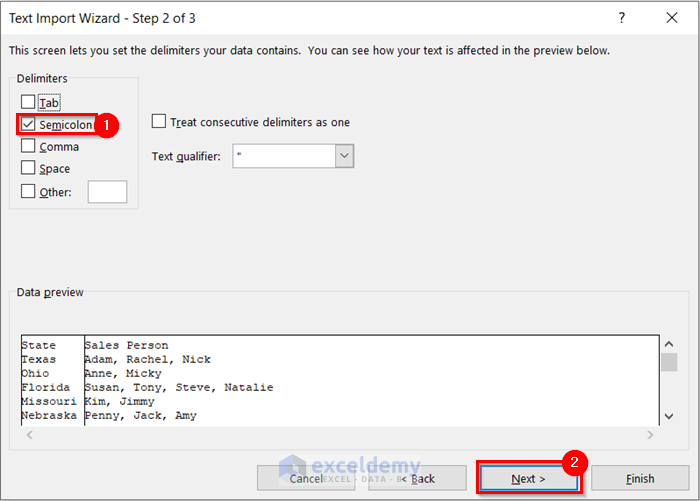Click the horizontal scroll left arrow
Viewport: 700px width, 501px height.
point(29,435)
